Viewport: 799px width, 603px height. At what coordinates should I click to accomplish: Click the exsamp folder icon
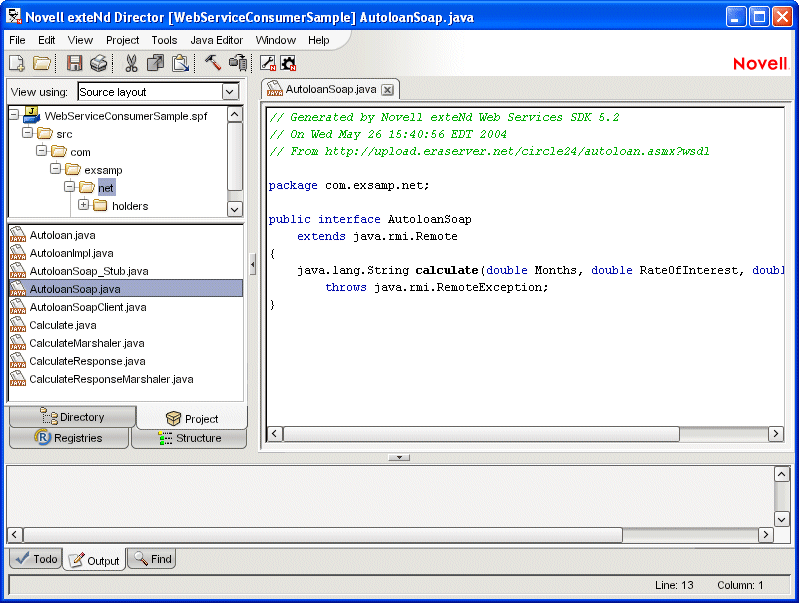73,169
